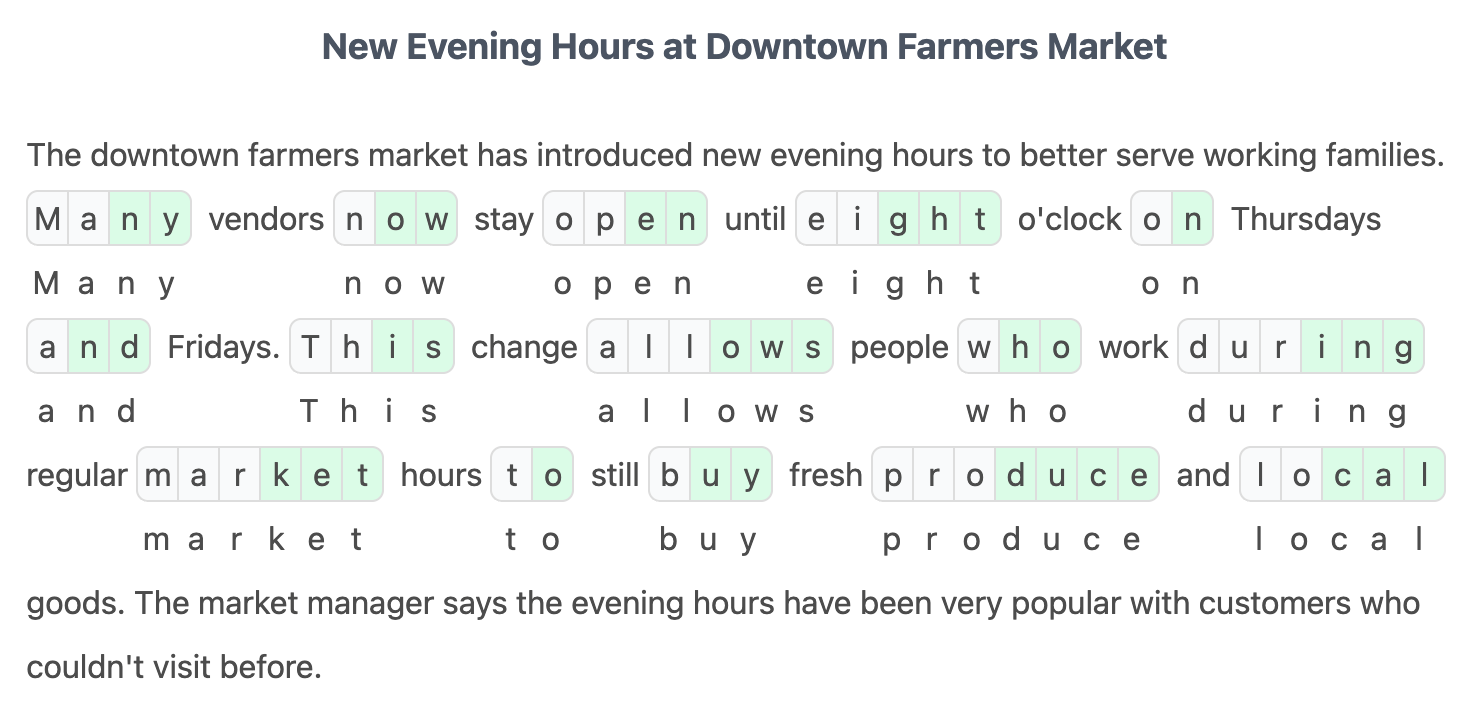1482x722 pixels.
Task: Click the 'w' letter box in allows
Action: [x=771, y=347]
